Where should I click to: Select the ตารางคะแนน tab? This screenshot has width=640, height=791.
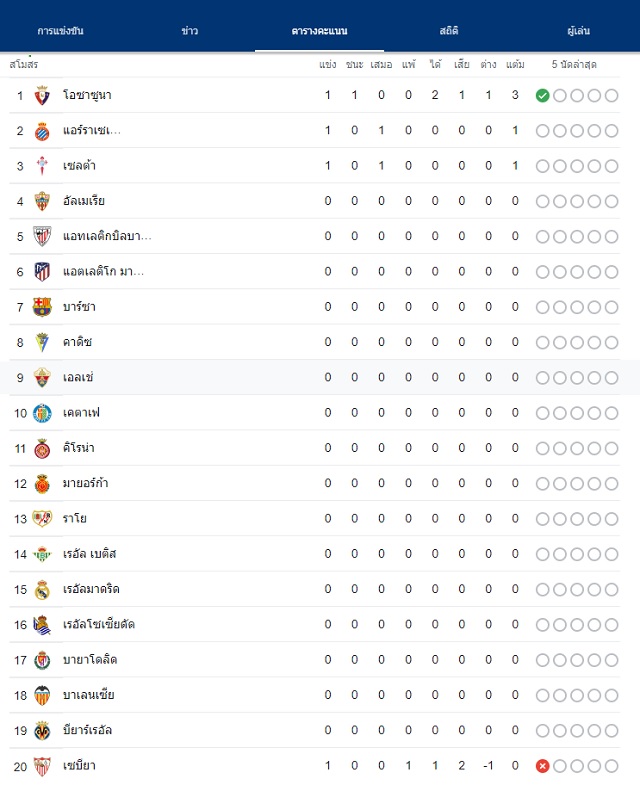coord(319,31)
